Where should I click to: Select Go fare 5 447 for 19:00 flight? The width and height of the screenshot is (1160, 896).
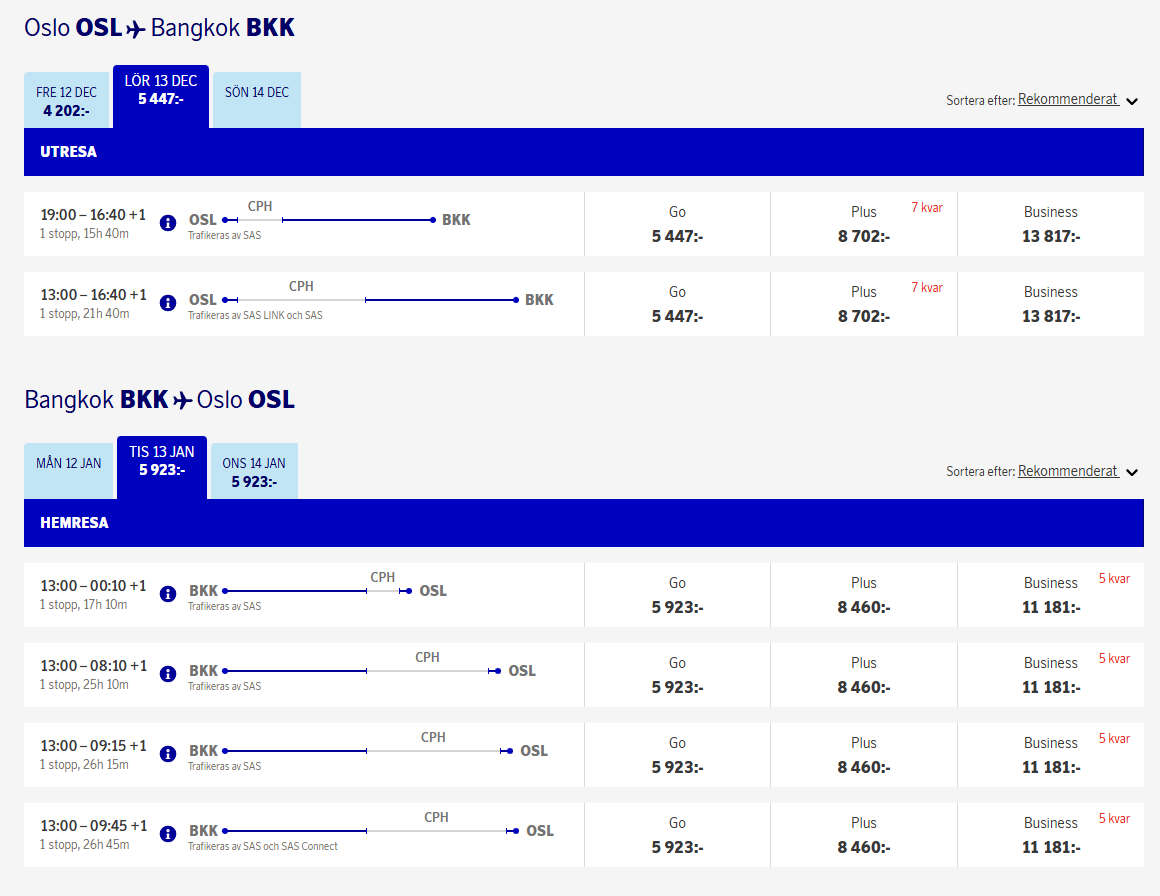(x=677, y=225)
